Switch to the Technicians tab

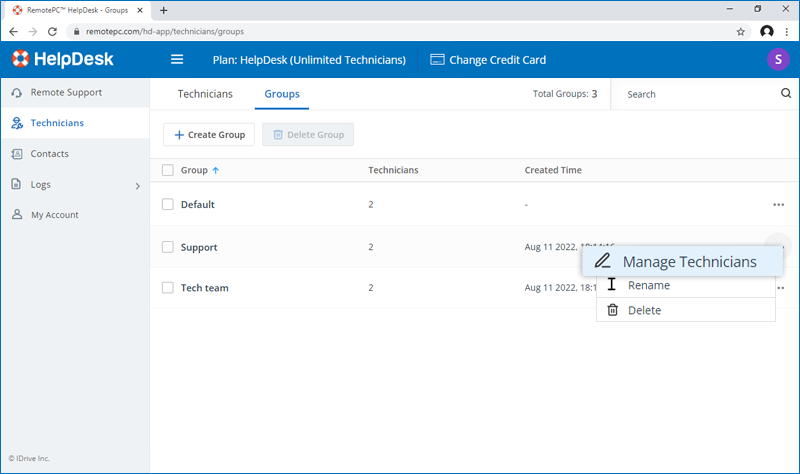[x=205, y=94]
